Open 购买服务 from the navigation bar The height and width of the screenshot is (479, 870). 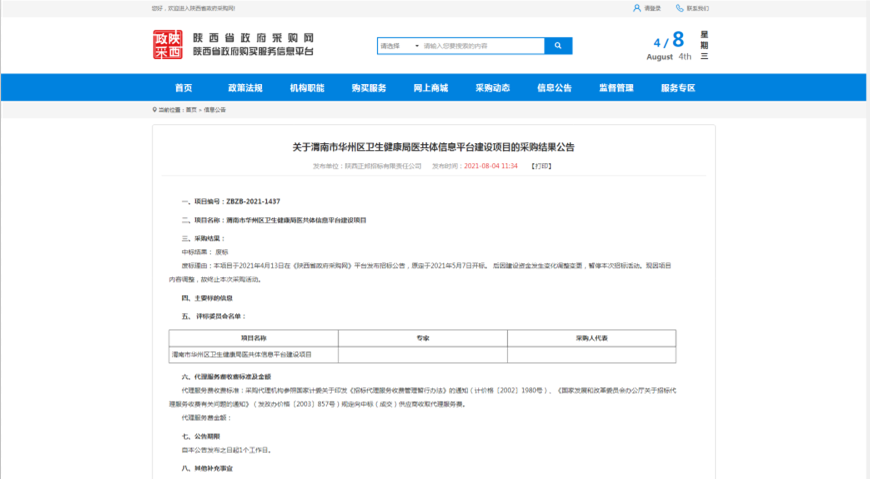(369, 88)
